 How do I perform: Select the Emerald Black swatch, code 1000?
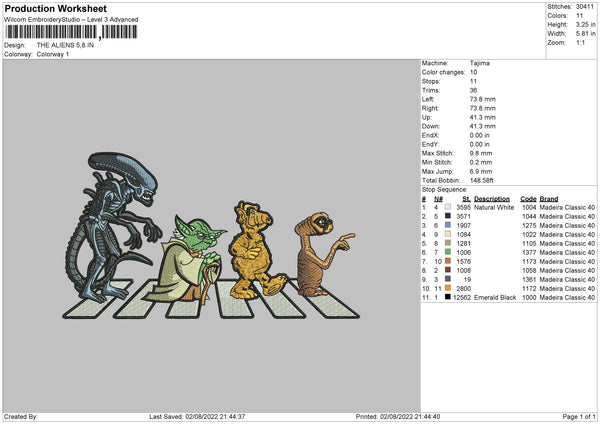click(x=448, y=297)
